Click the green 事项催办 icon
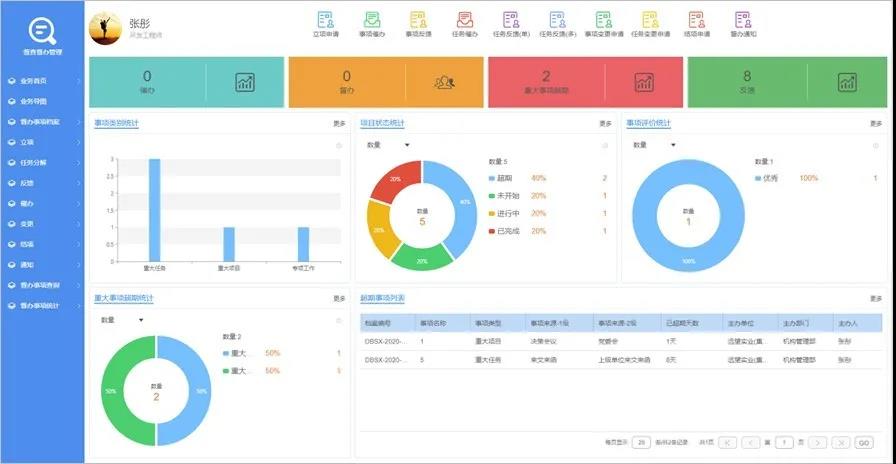Screen dimensions: 896x464 pos(372,20)
